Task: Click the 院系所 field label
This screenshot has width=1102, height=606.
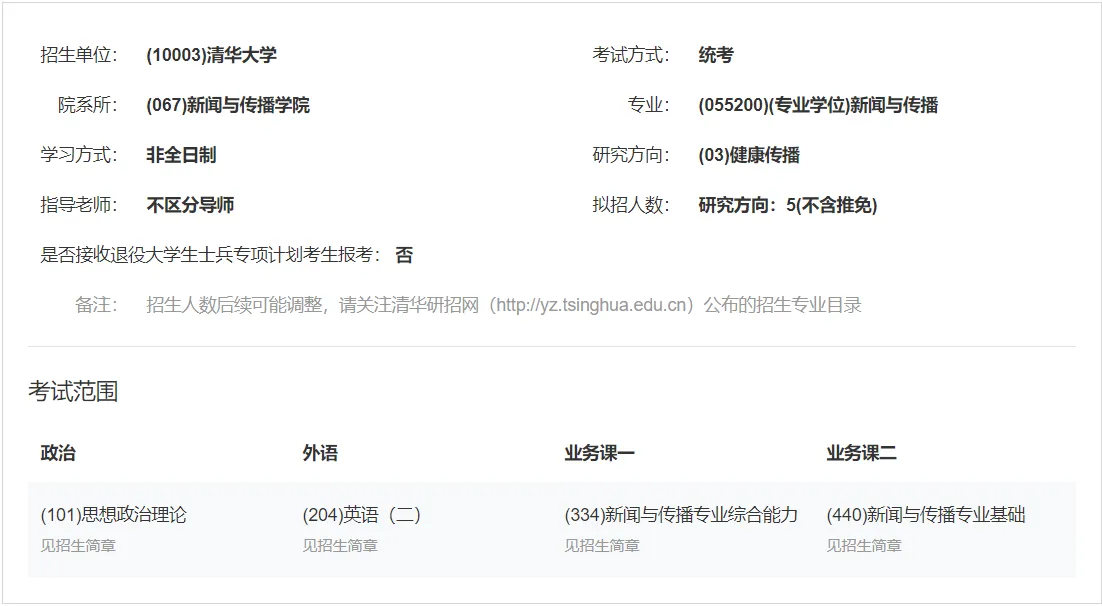Action: (x=88, y=105)
